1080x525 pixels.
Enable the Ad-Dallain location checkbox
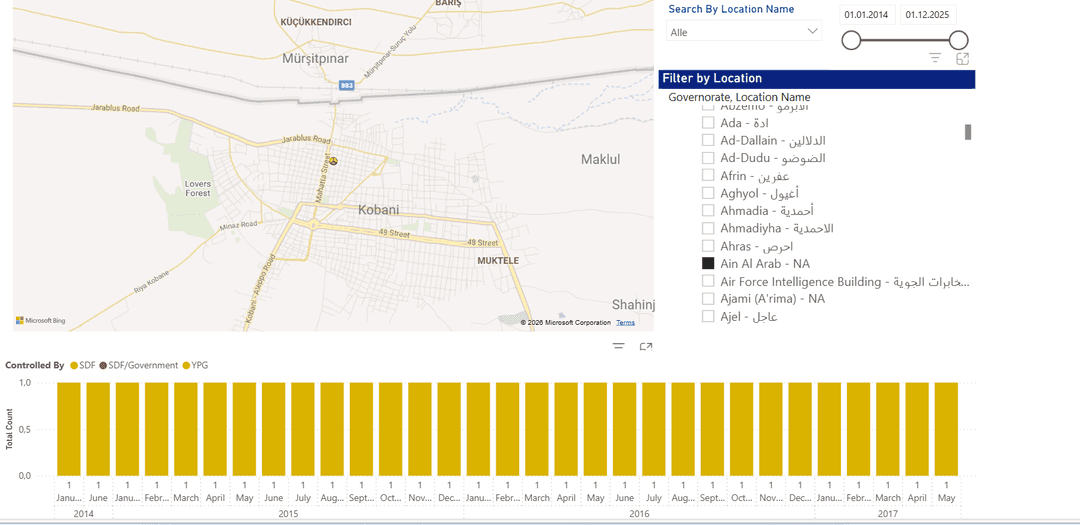(708, 141)
